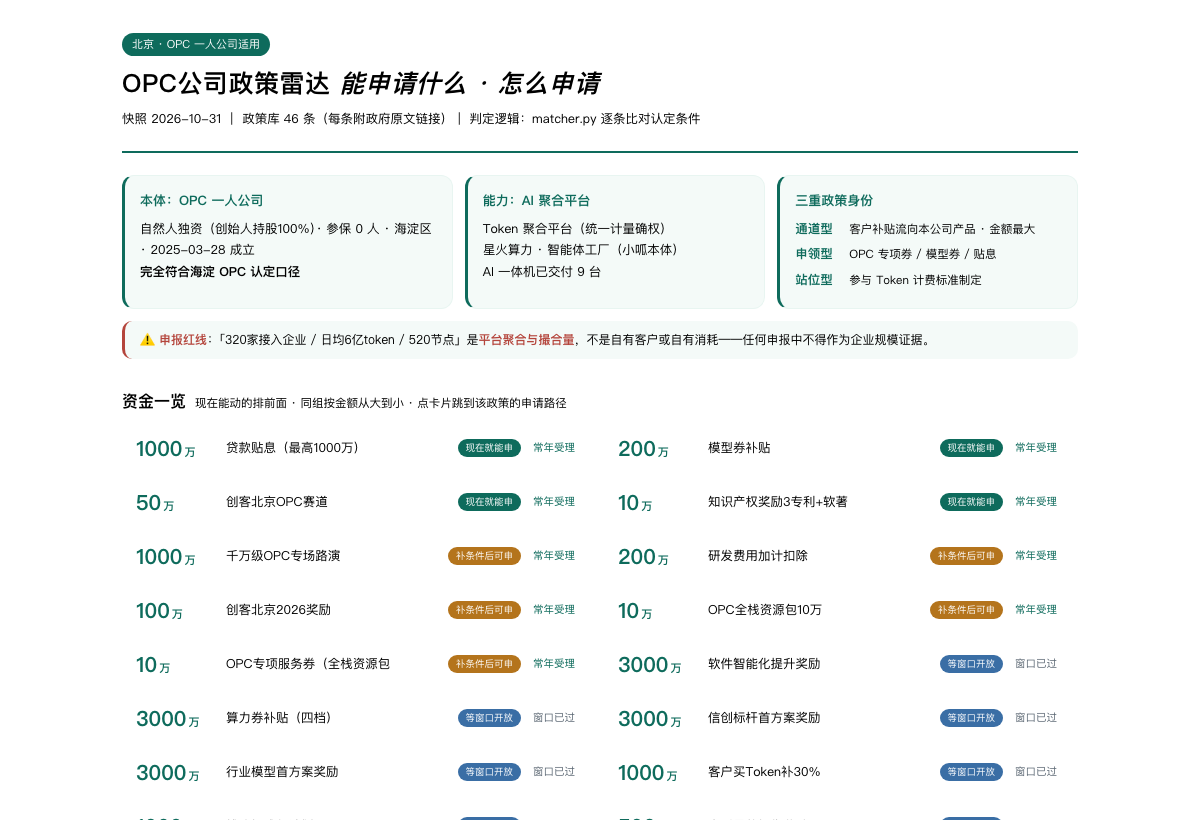This screenshot has height=820, width=1200.
Task: Click the 站位型 label in 三重政策身份 card
Action: (814, 280)
